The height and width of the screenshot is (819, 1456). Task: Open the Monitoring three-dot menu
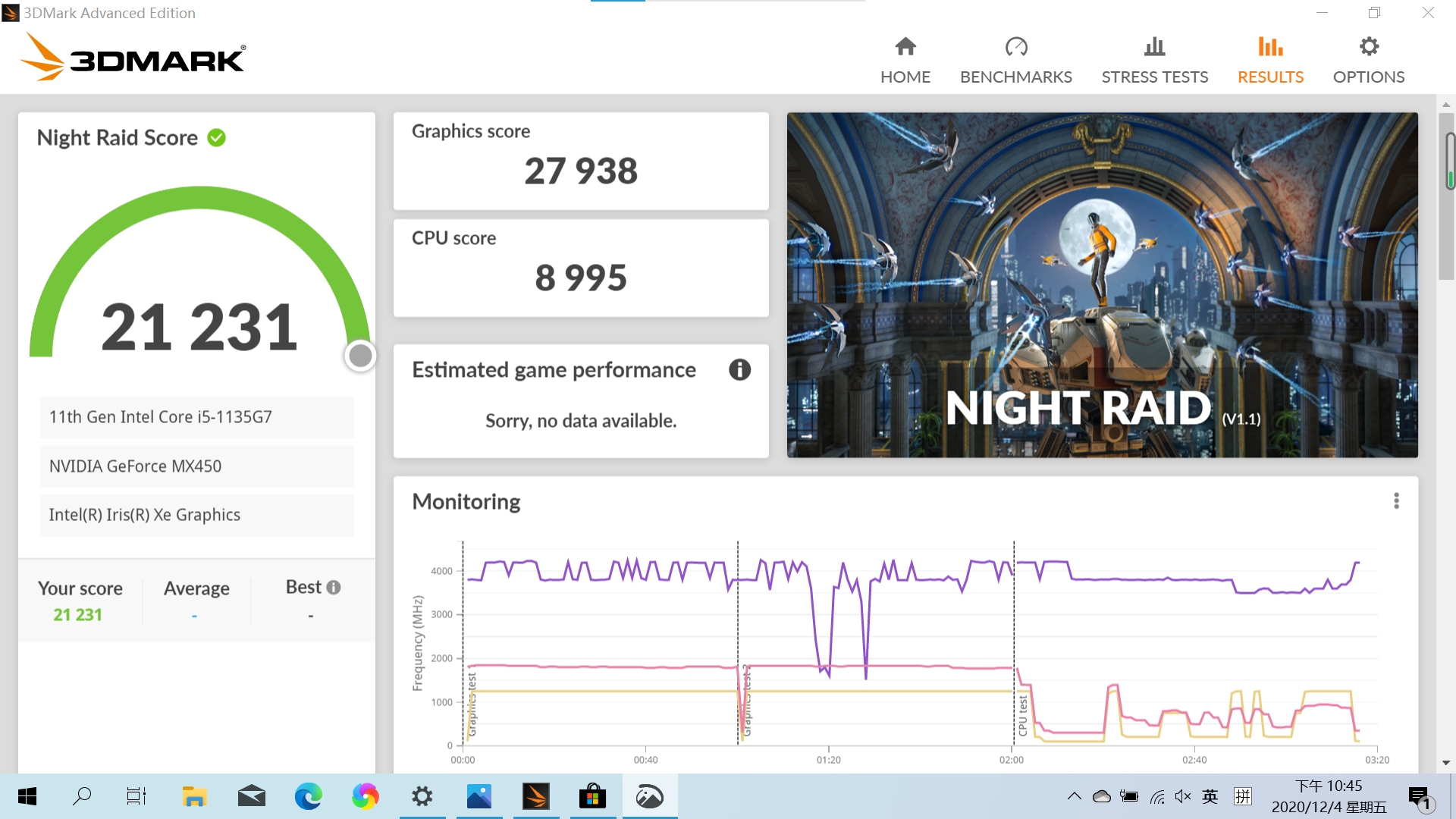click(1396, 501)
